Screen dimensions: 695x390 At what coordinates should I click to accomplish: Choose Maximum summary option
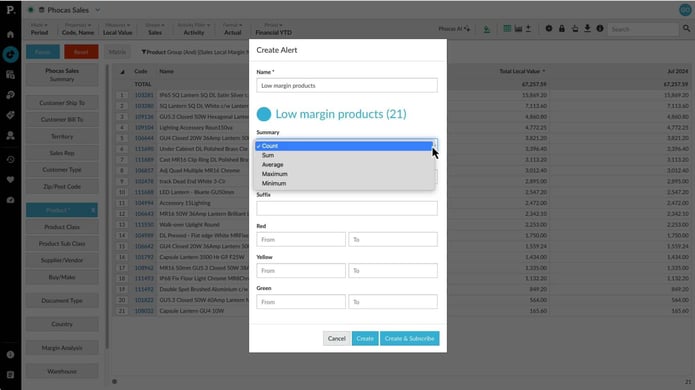(344, 174)
